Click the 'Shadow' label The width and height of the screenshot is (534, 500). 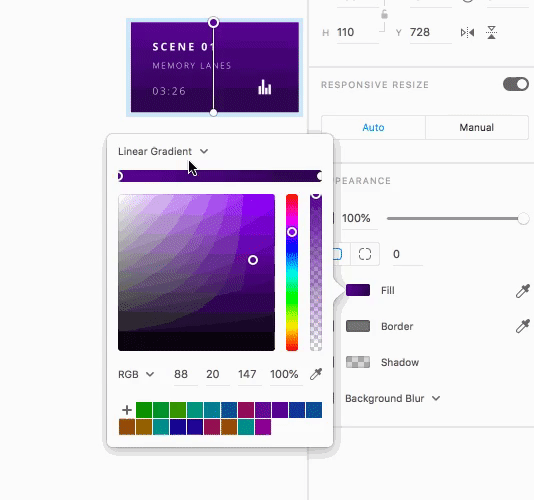pos(400,362)
